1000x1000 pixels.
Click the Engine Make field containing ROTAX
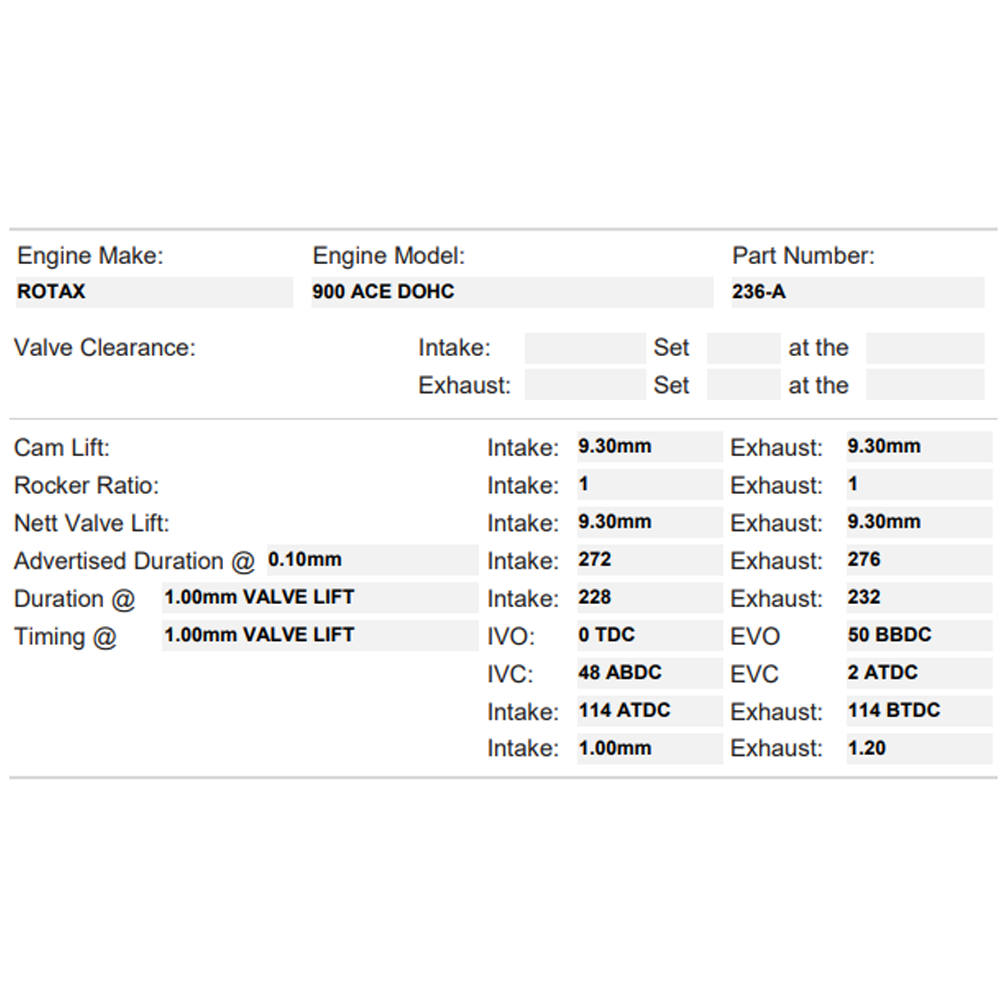(x=154, y=292)
